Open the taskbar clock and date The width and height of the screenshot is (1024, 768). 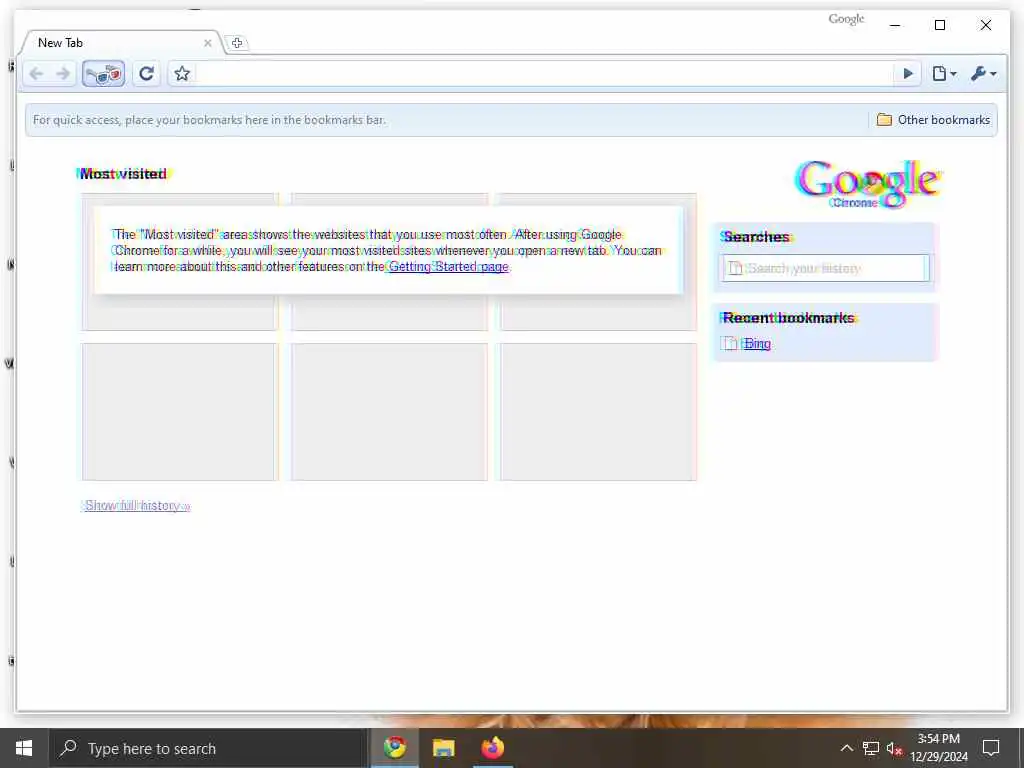pyautogui.click(x=938, y=748)
